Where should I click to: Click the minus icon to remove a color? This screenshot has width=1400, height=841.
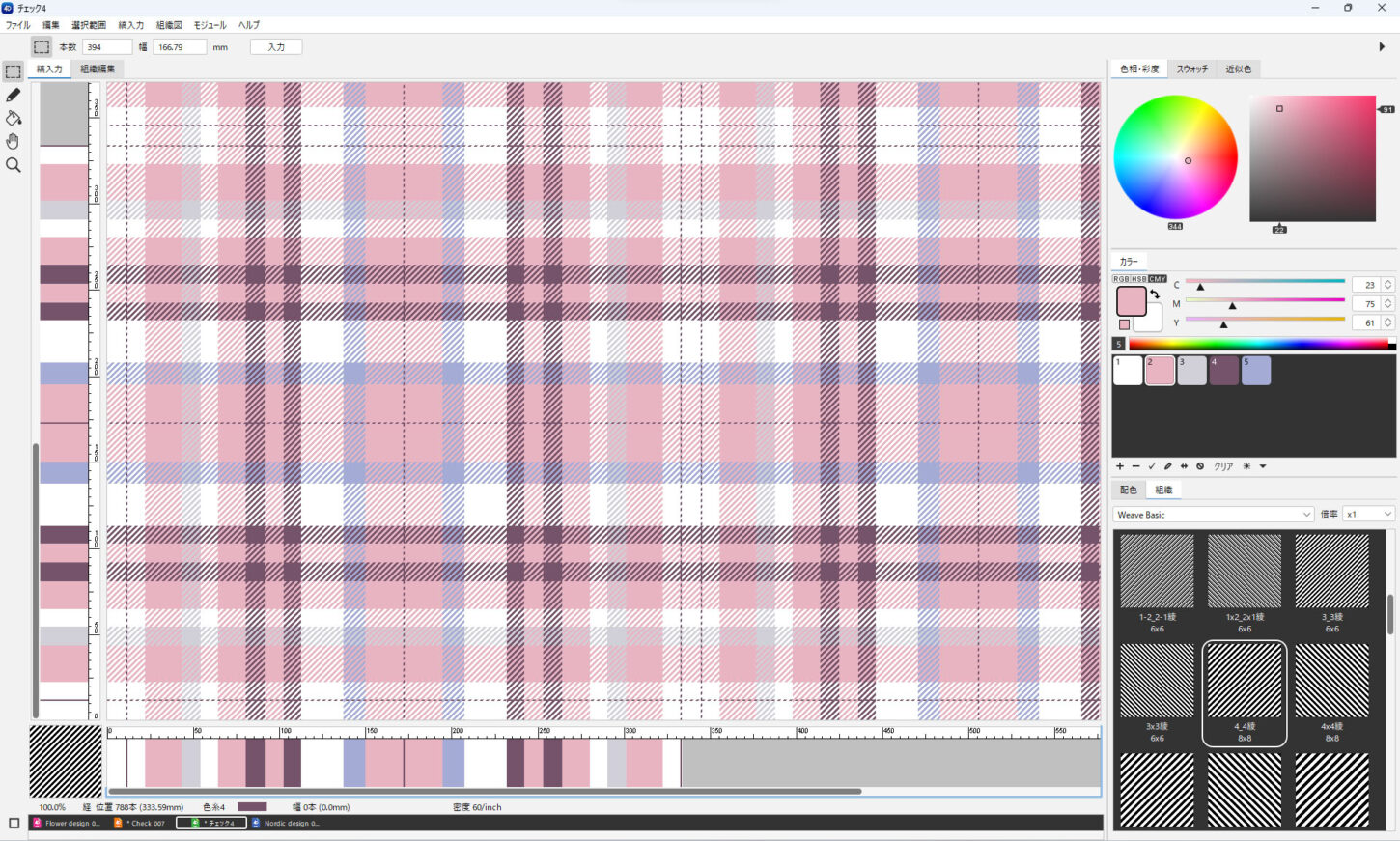[1135, 466]
